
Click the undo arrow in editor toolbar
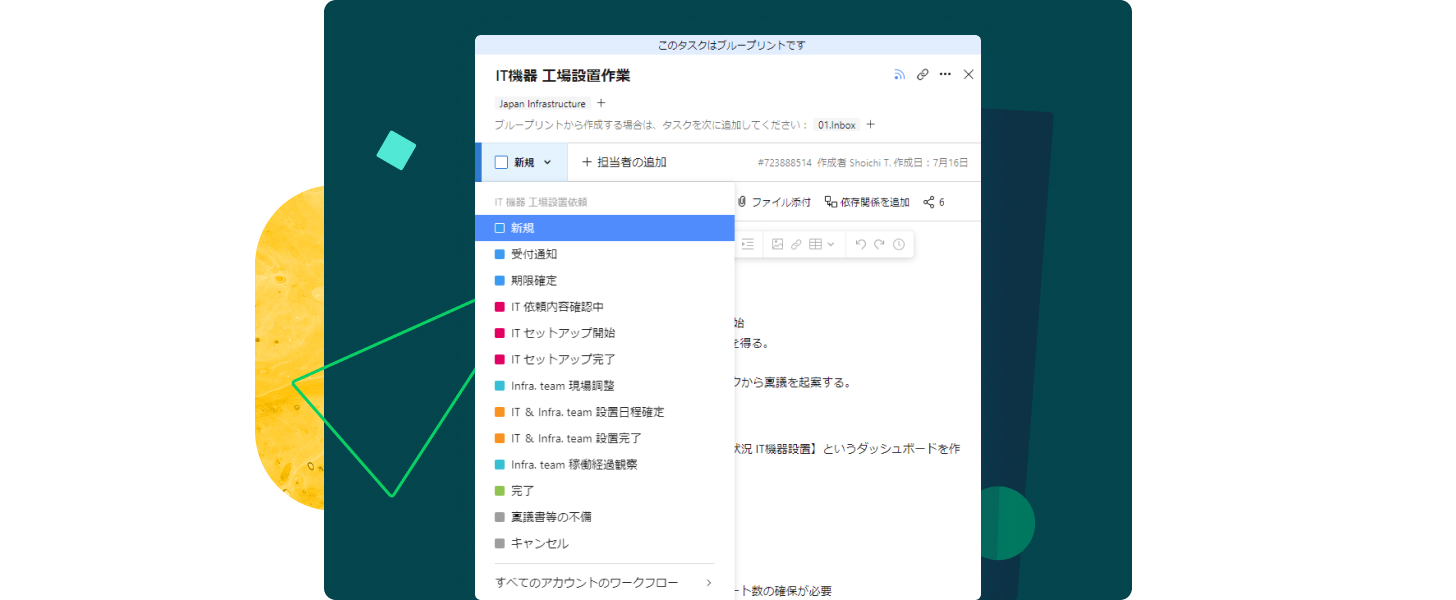(861, 244)
